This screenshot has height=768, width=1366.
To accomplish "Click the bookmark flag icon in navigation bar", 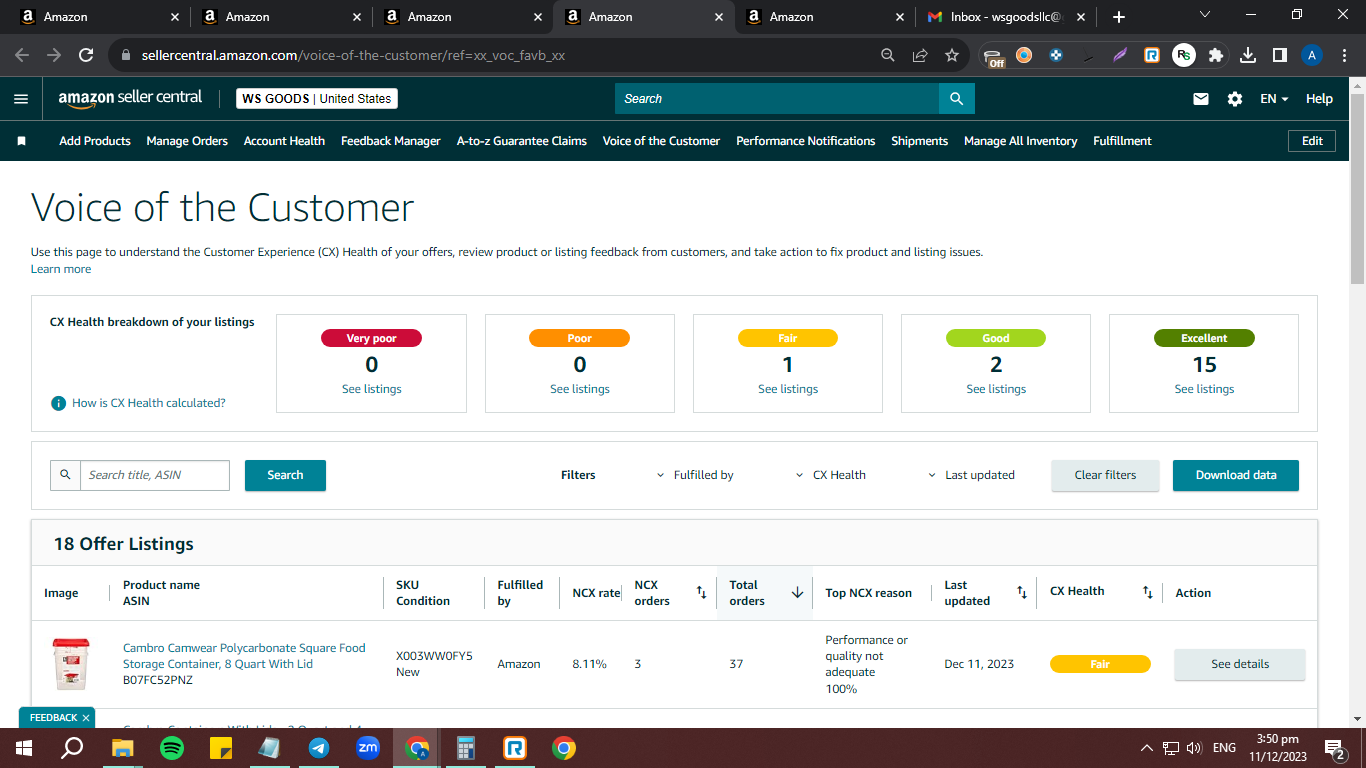I will [x=21, y=141].
